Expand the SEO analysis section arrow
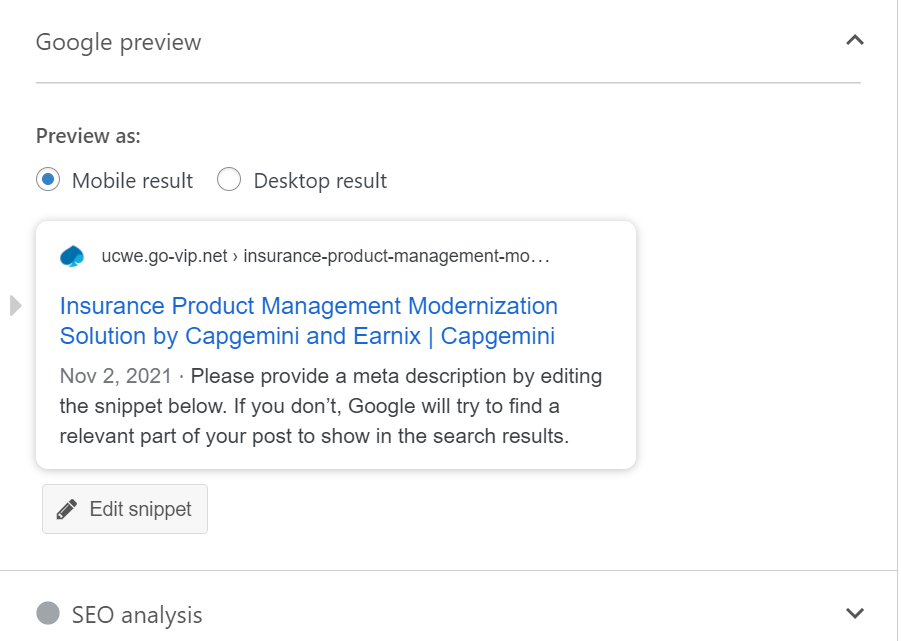The width and height of the screenshot is (901, 641). coord(854,613)
